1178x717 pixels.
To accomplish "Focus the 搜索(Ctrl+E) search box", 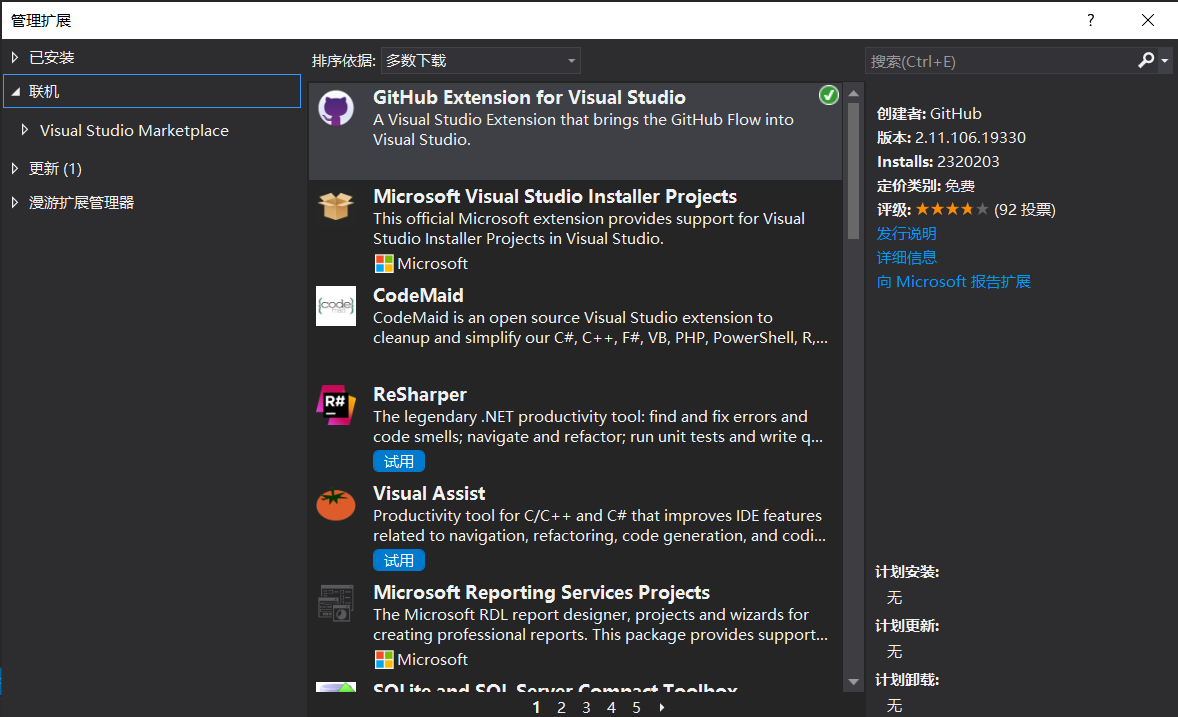I will point(1001,62).
